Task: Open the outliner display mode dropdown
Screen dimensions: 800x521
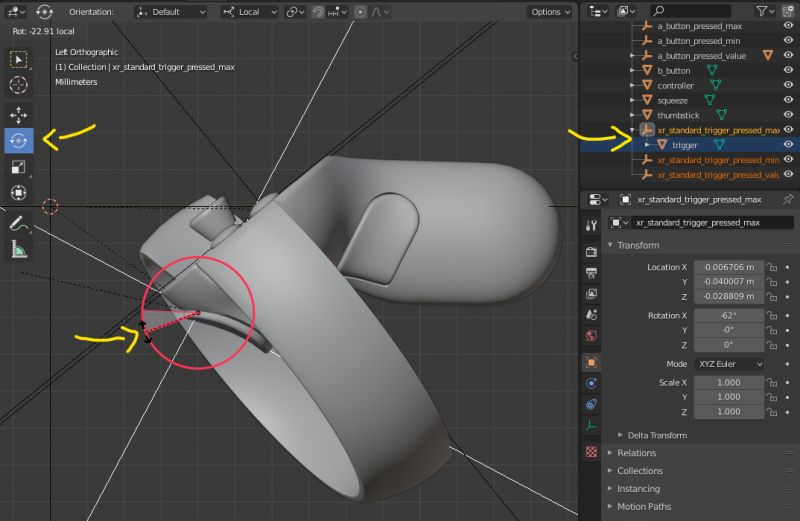Action: click(x=626, y=11)
